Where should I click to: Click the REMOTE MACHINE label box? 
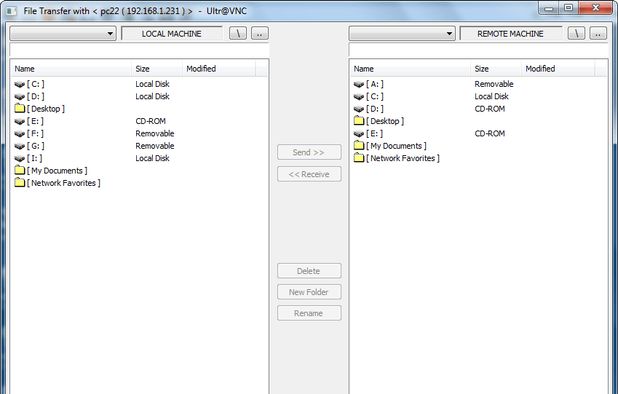click(511, 33)
